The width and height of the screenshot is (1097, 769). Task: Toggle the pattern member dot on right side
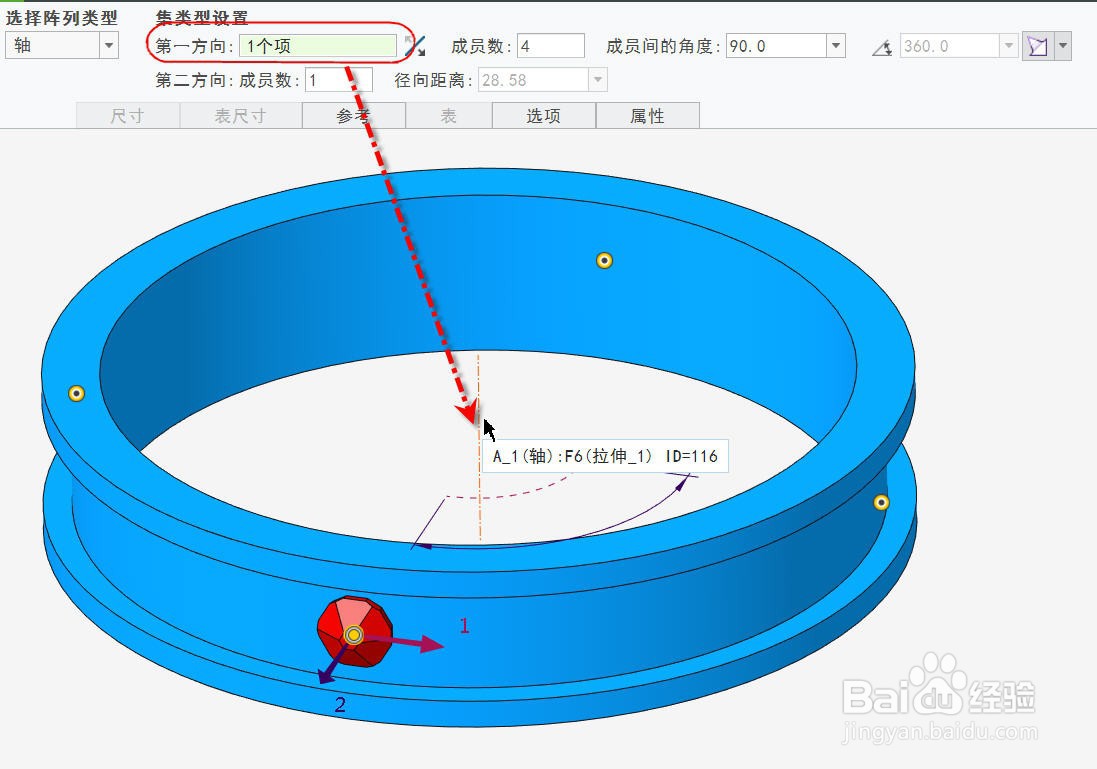[x=882, y=502]
